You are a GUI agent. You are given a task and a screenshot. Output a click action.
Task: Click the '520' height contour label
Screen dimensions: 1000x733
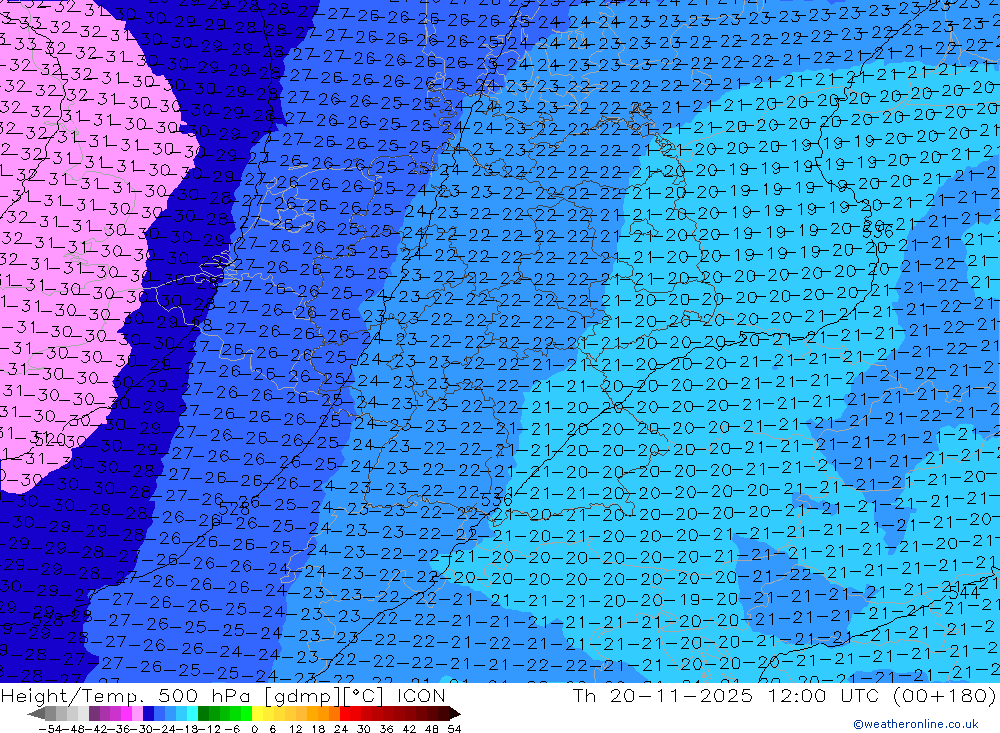[49, 440]
